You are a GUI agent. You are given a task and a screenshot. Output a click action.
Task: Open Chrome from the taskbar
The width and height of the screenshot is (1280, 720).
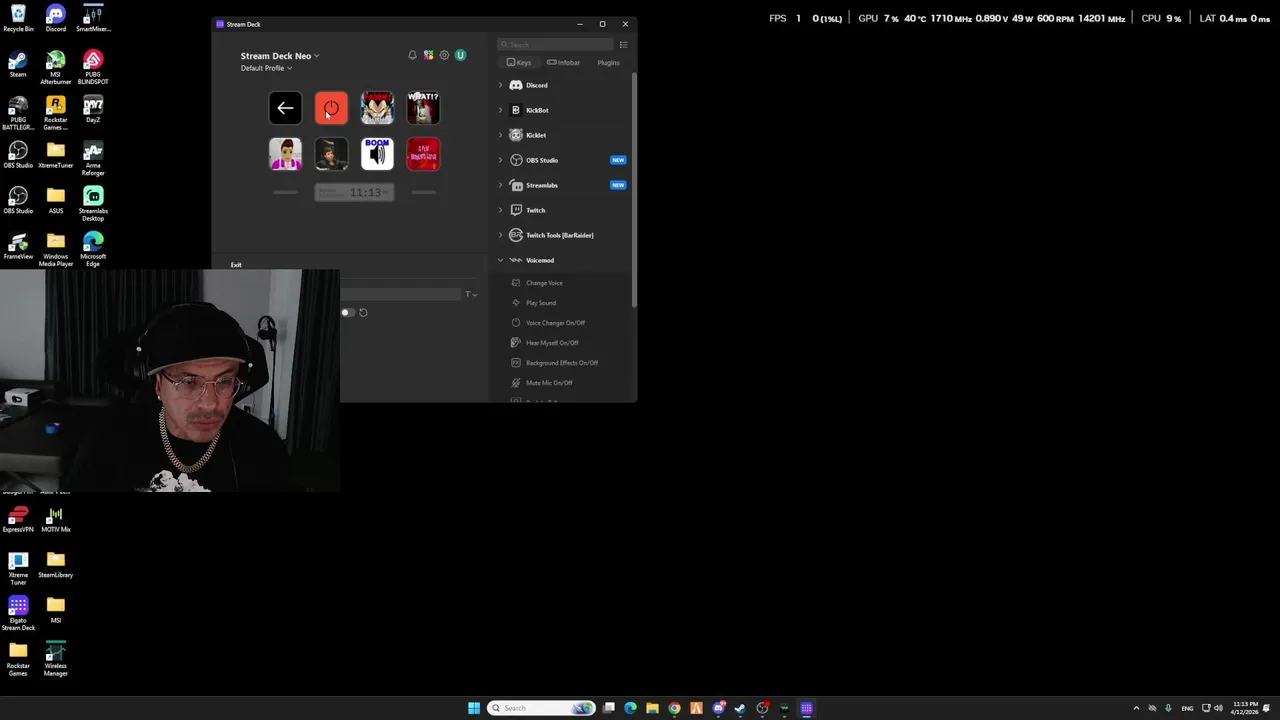click(674, 708)
